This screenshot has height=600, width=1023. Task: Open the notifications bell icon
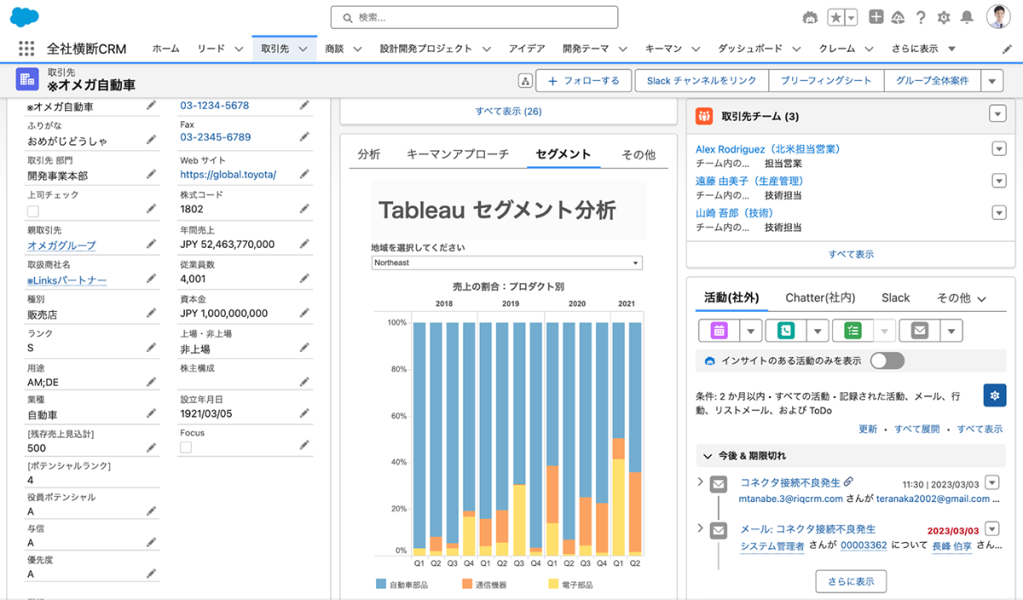pos(967,18)
